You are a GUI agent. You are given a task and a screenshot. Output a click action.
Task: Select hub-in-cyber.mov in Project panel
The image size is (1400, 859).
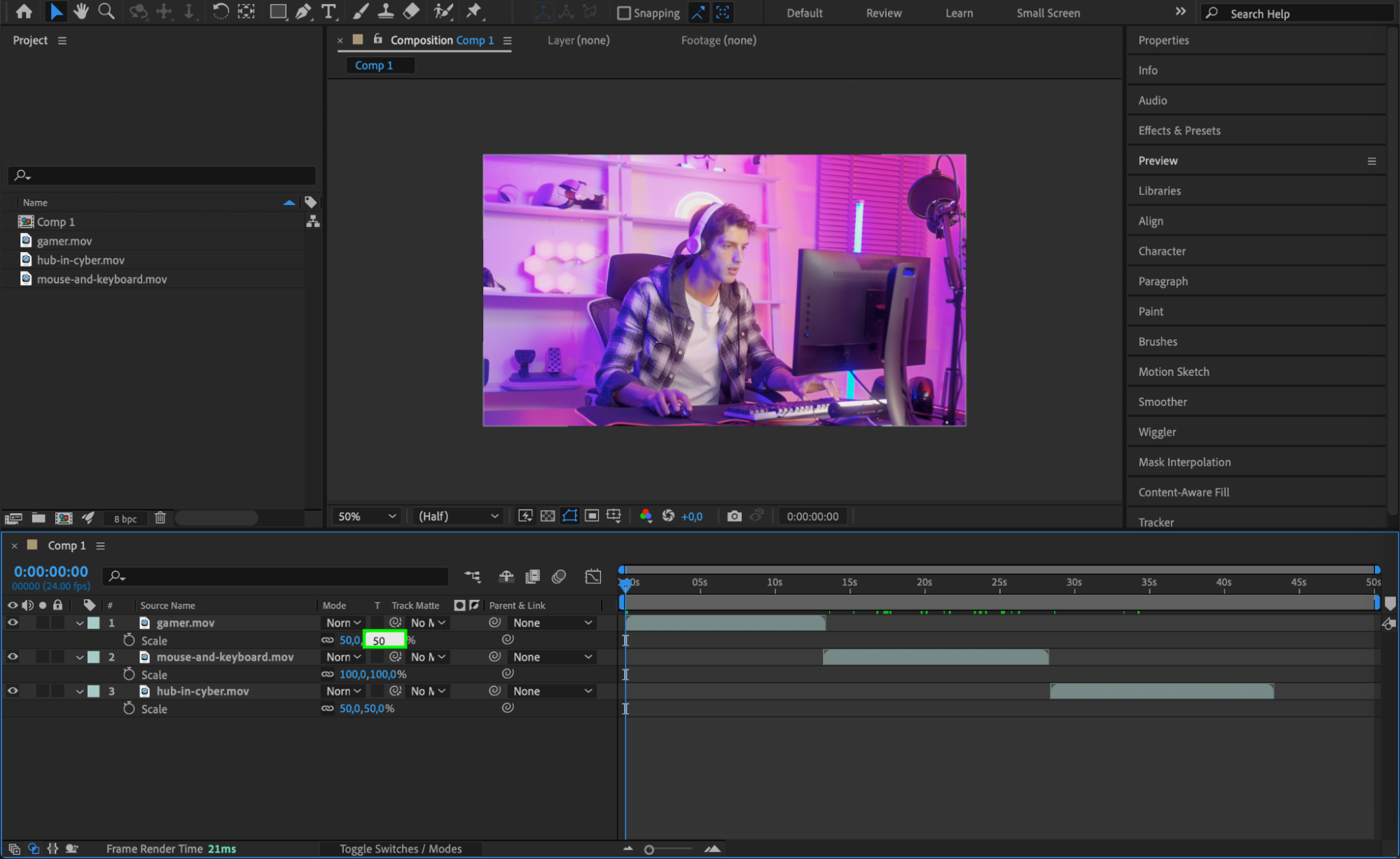[x=81, y=260]
